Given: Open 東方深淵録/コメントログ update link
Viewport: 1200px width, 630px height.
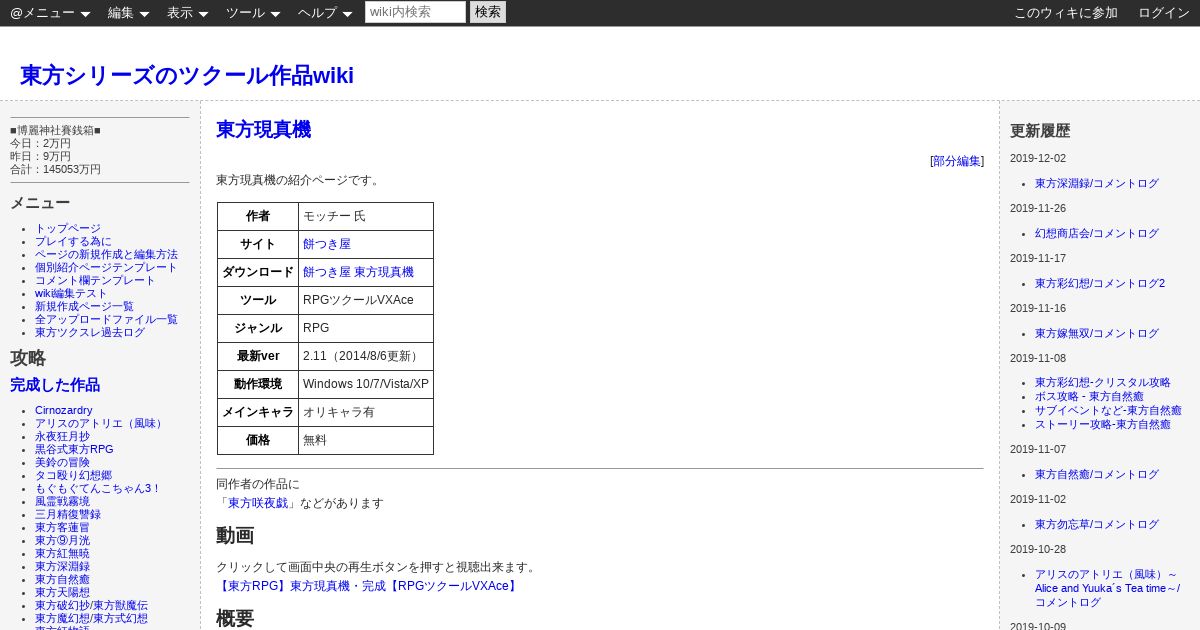Looking at the screenshot, I should [1097, 183].
